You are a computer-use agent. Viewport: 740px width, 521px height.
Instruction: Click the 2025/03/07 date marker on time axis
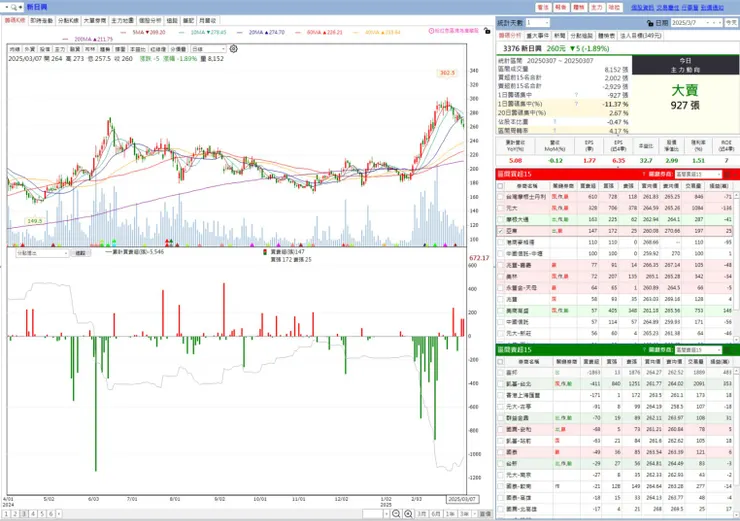tap(462, 499)
